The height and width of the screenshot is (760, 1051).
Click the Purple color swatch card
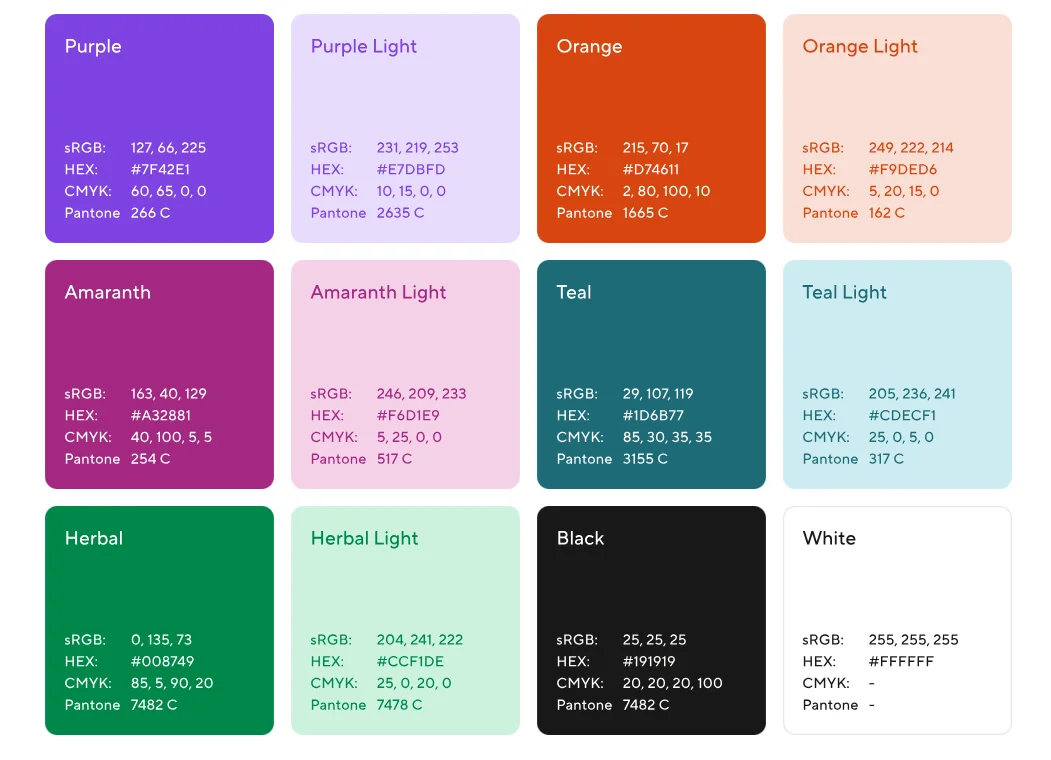click(159, 100)
